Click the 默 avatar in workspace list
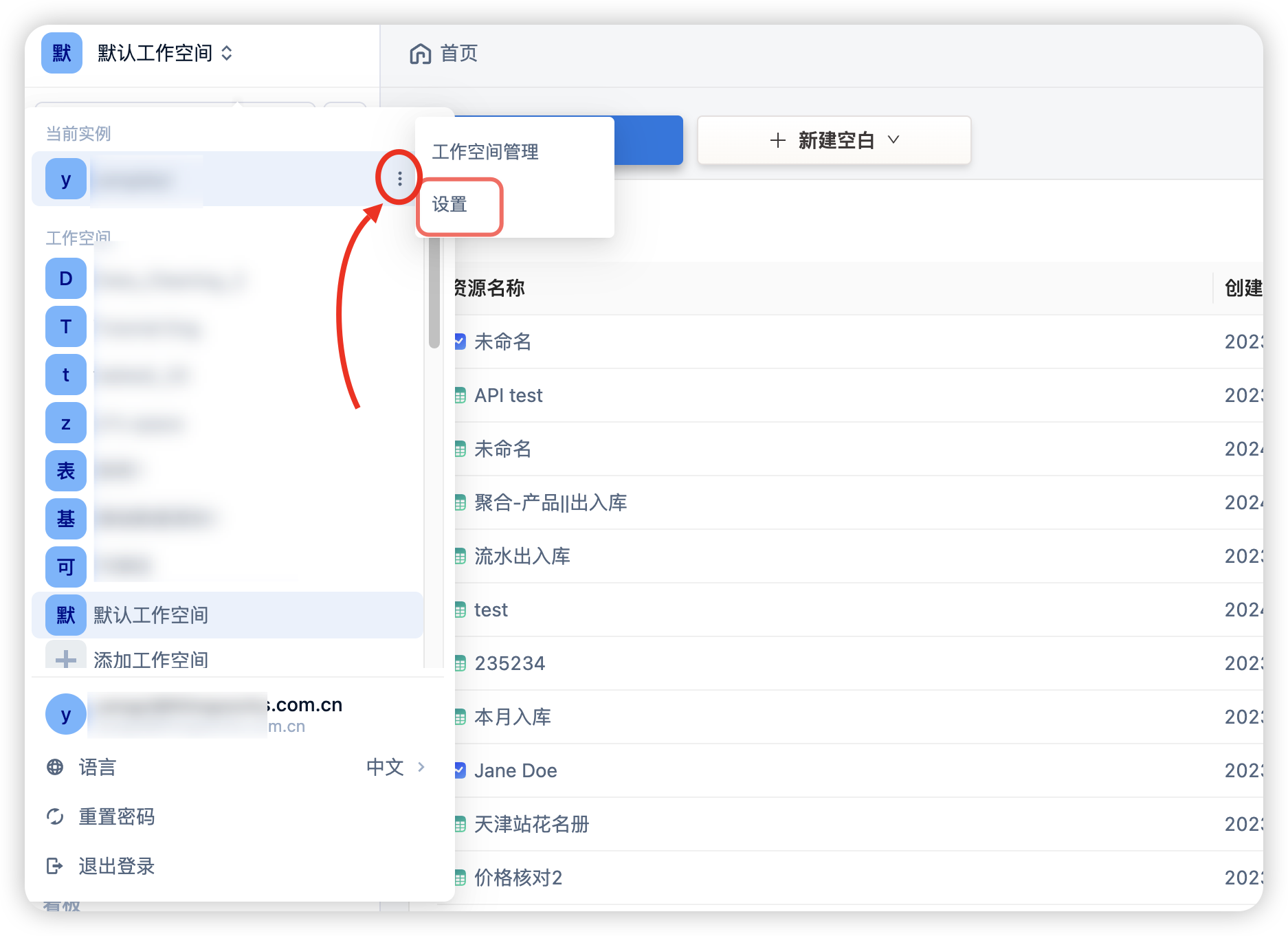1288x936 pixels. 66,615
